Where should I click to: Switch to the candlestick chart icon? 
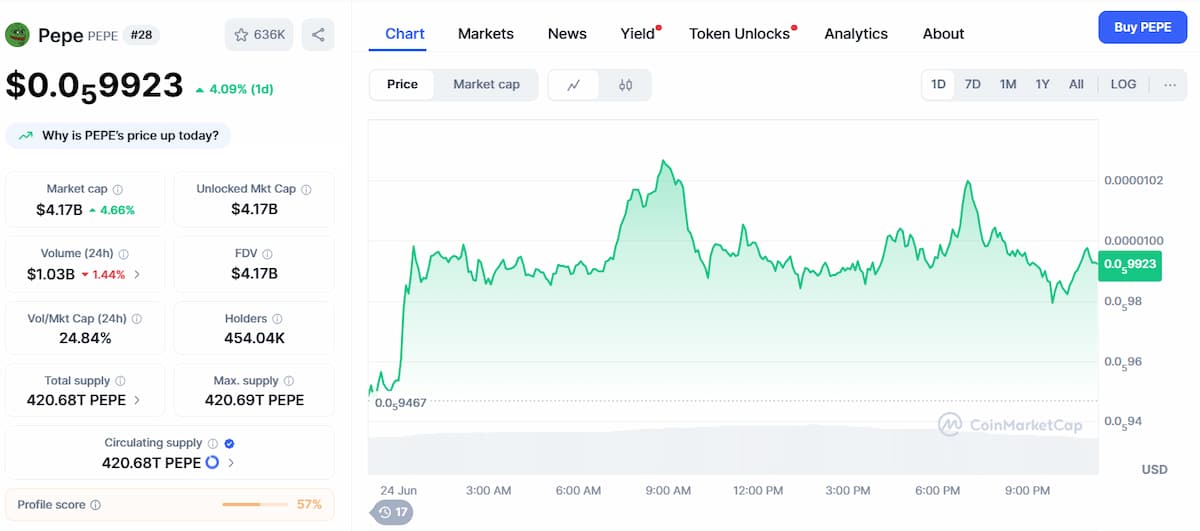click(x=626, y=85)
